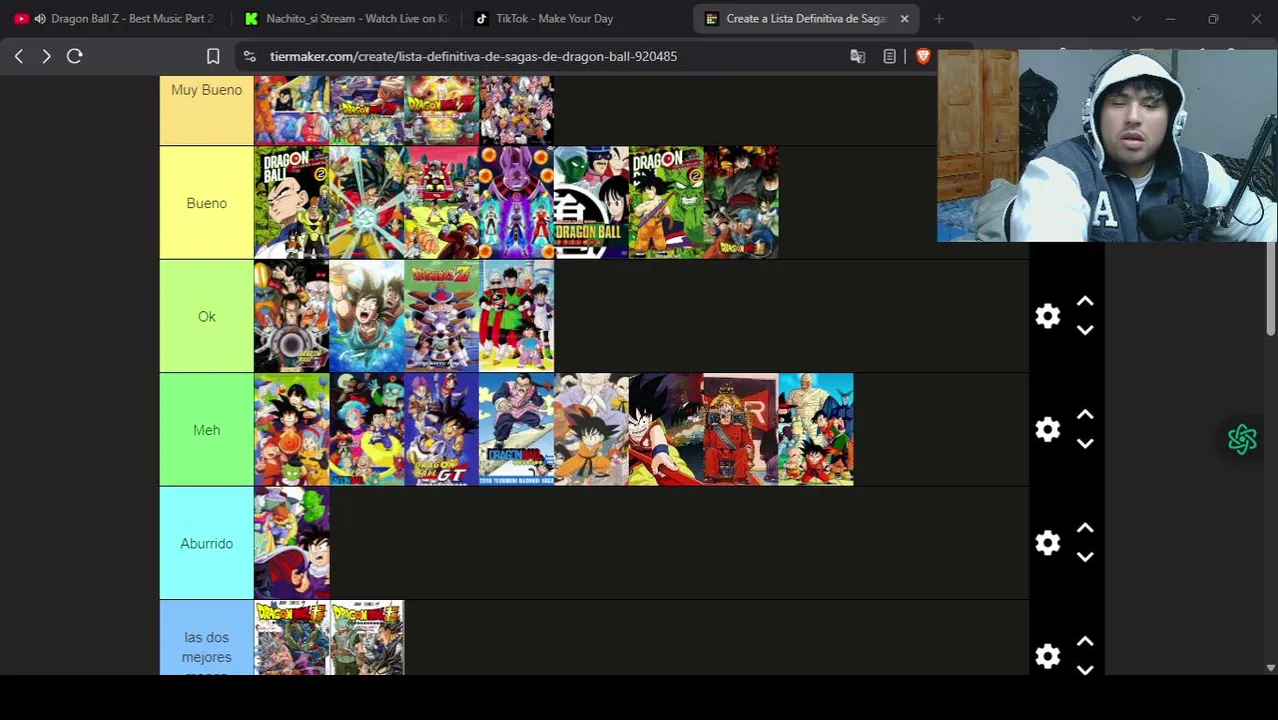
Task: Open the tab search dropdown chevron
Action: click(x=1136, y=18)
